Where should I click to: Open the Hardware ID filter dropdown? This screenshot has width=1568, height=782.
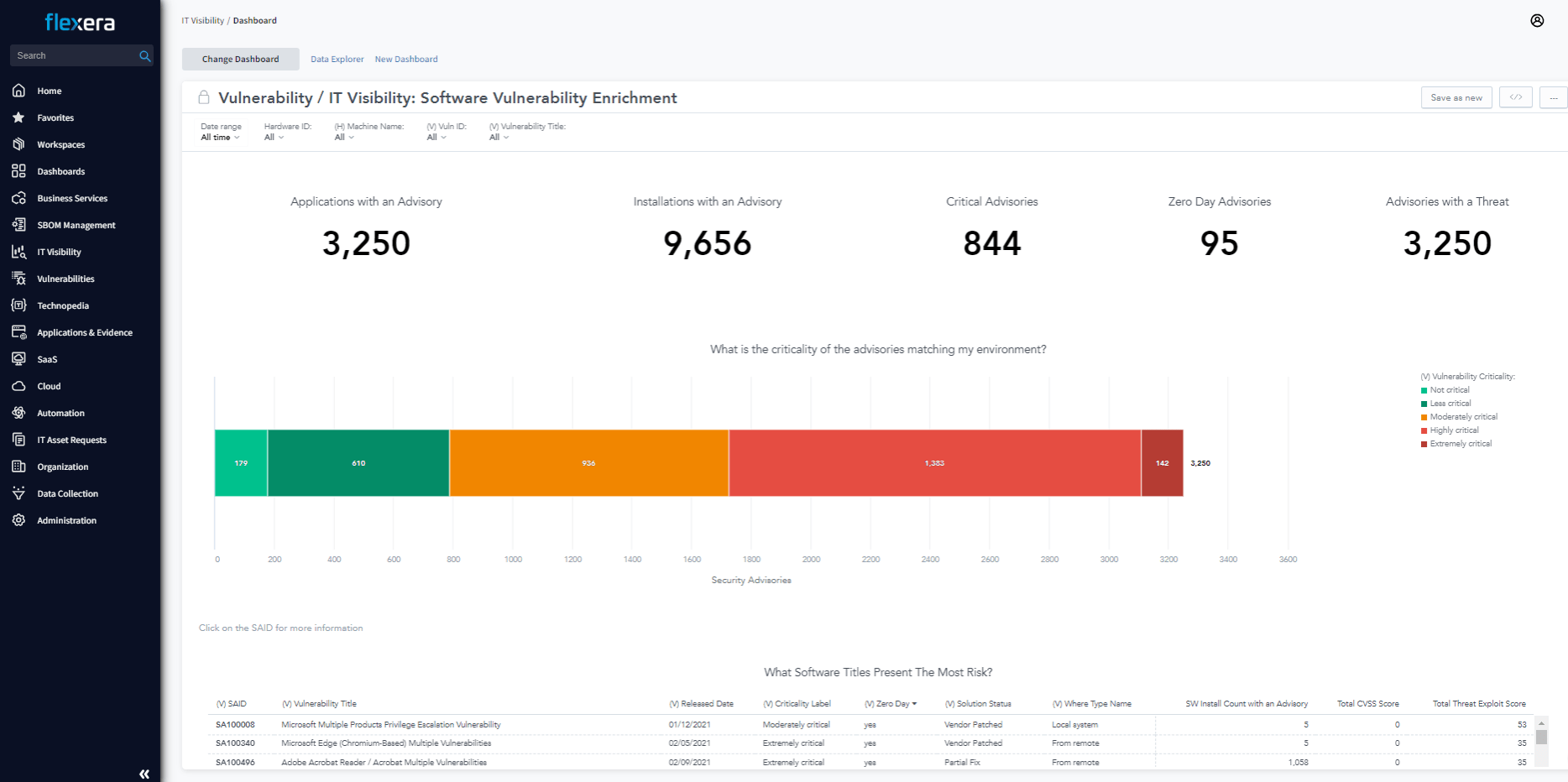(274, 138)
